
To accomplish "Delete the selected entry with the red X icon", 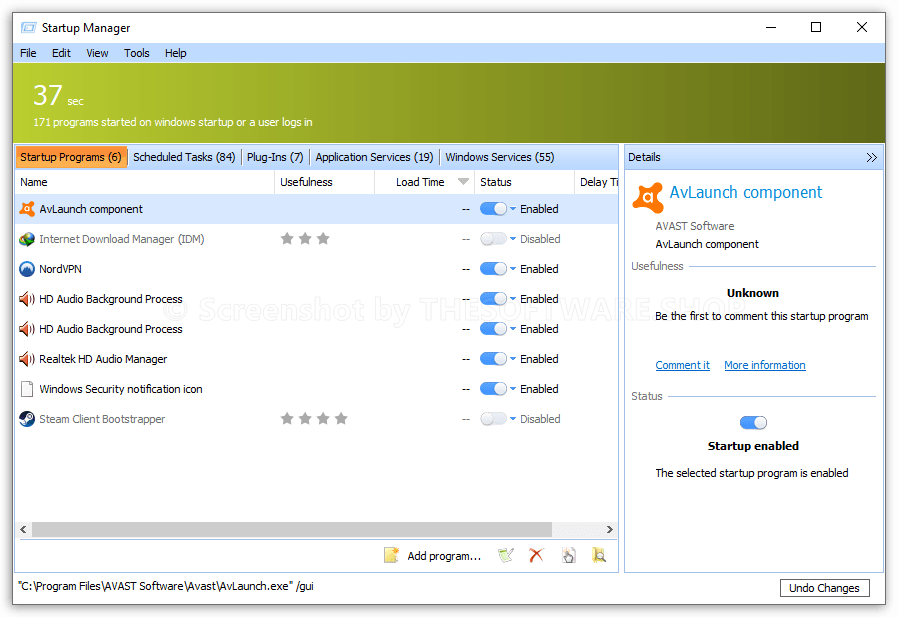I will pos(537,555).
